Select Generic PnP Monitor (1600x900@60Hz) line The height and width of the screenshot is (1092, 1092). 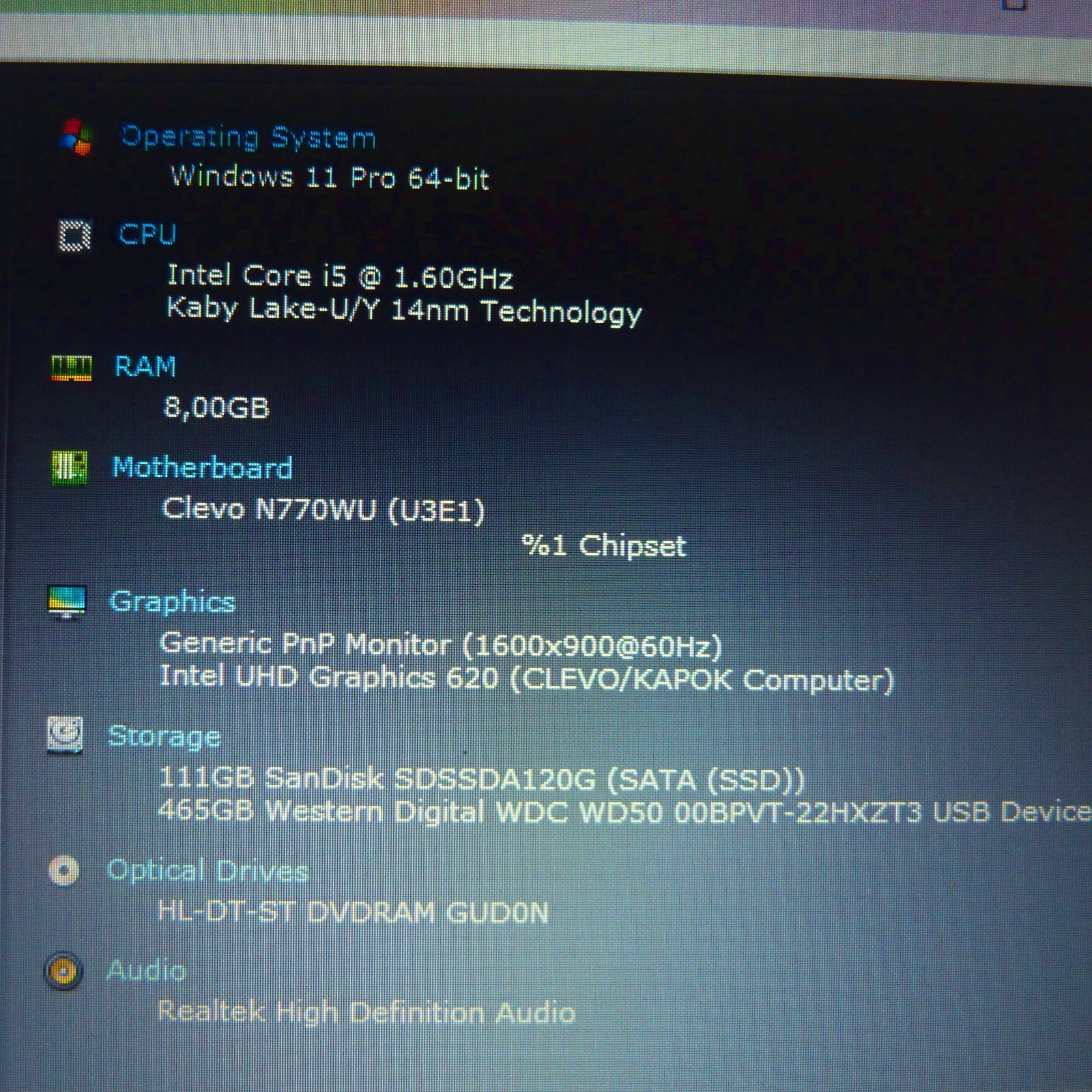point(440,645)
